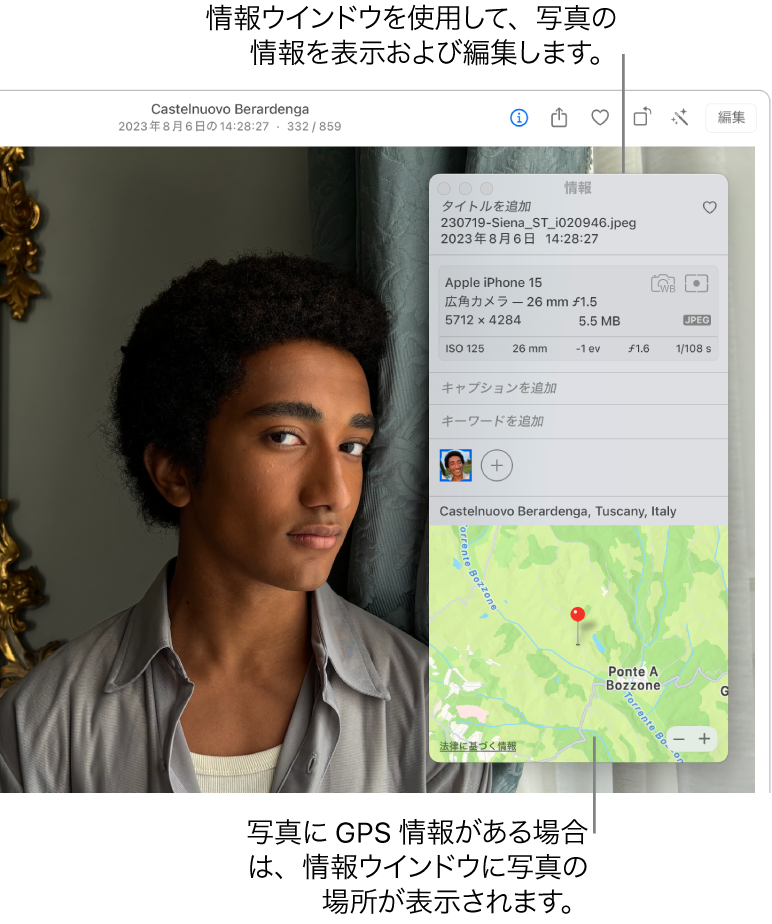The height and width of the screenshot is (924, 772).
Task: Zoom out the map with minus
Action: (679, 739)
